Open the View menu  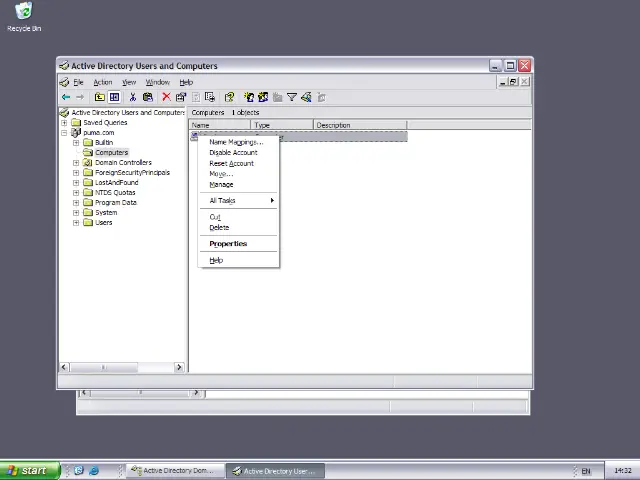tap(129, 82)
